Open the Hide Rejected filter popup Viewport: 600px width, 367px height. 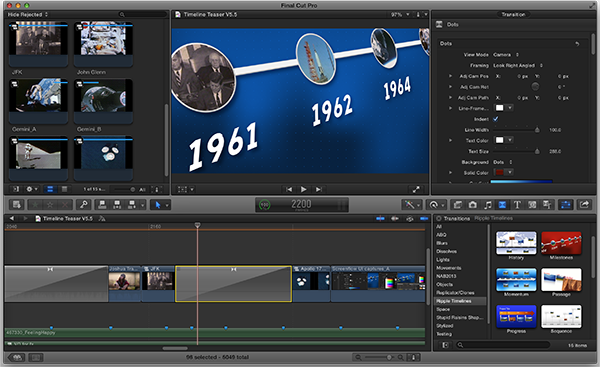click(28, 14)
